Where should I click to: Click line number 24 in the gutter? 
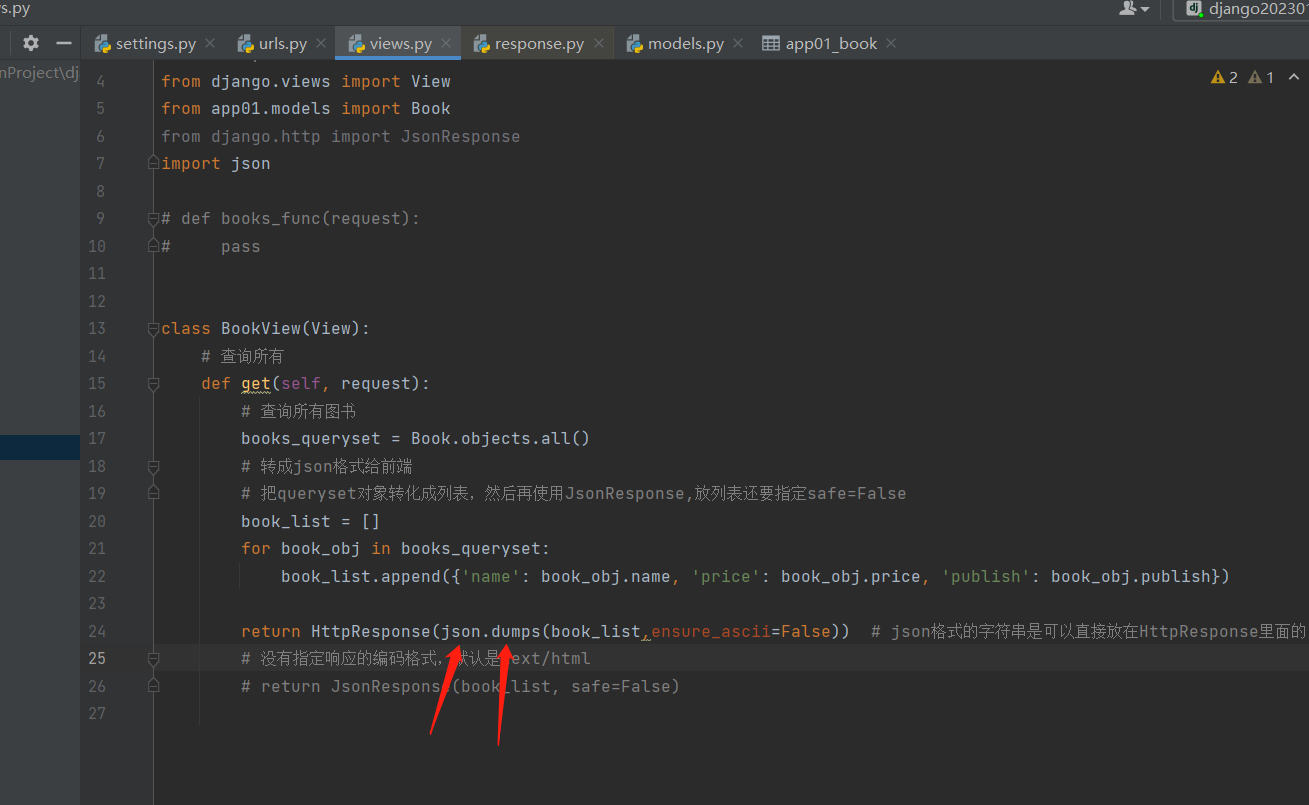coord(97,631)
